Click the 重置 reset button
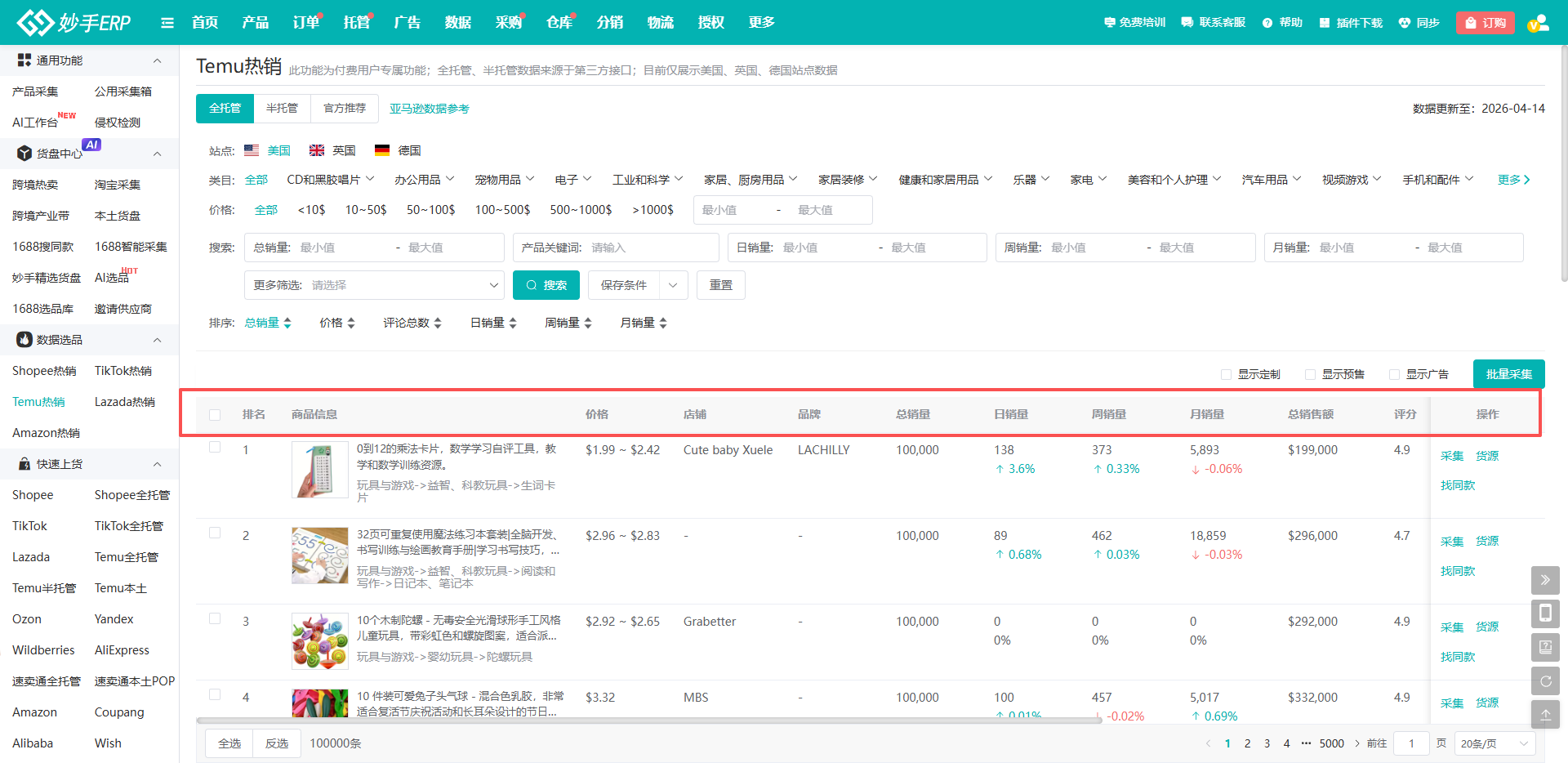 tap(721, 285)
